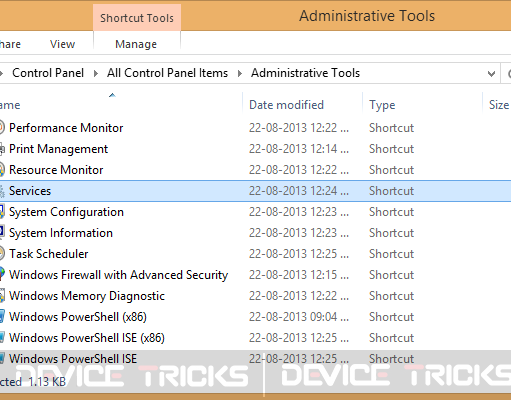The width and height of the screenshot is (511, 400).
Task: Sort by Date modified column
Action: (286, 105)
